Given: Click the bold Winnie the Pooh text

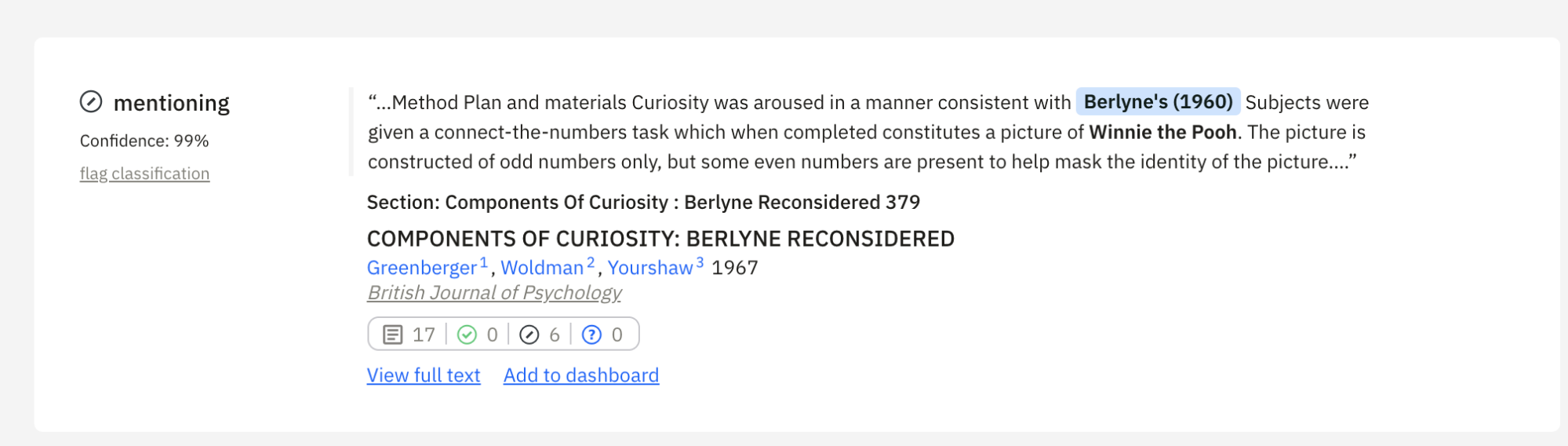Looking at the screenshot, I should click(1162, 132).
